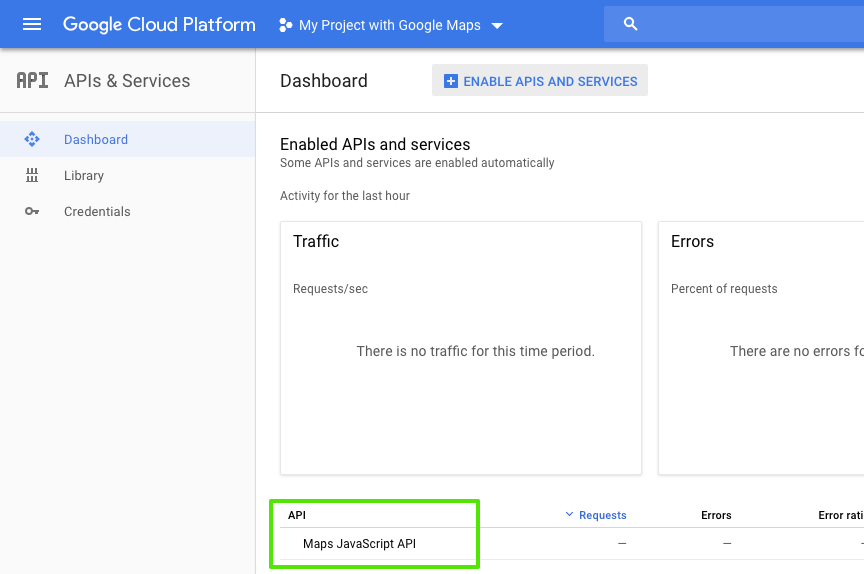Click the Traffic card title
The width and height of the screenshot is (864, 574).
316,241
